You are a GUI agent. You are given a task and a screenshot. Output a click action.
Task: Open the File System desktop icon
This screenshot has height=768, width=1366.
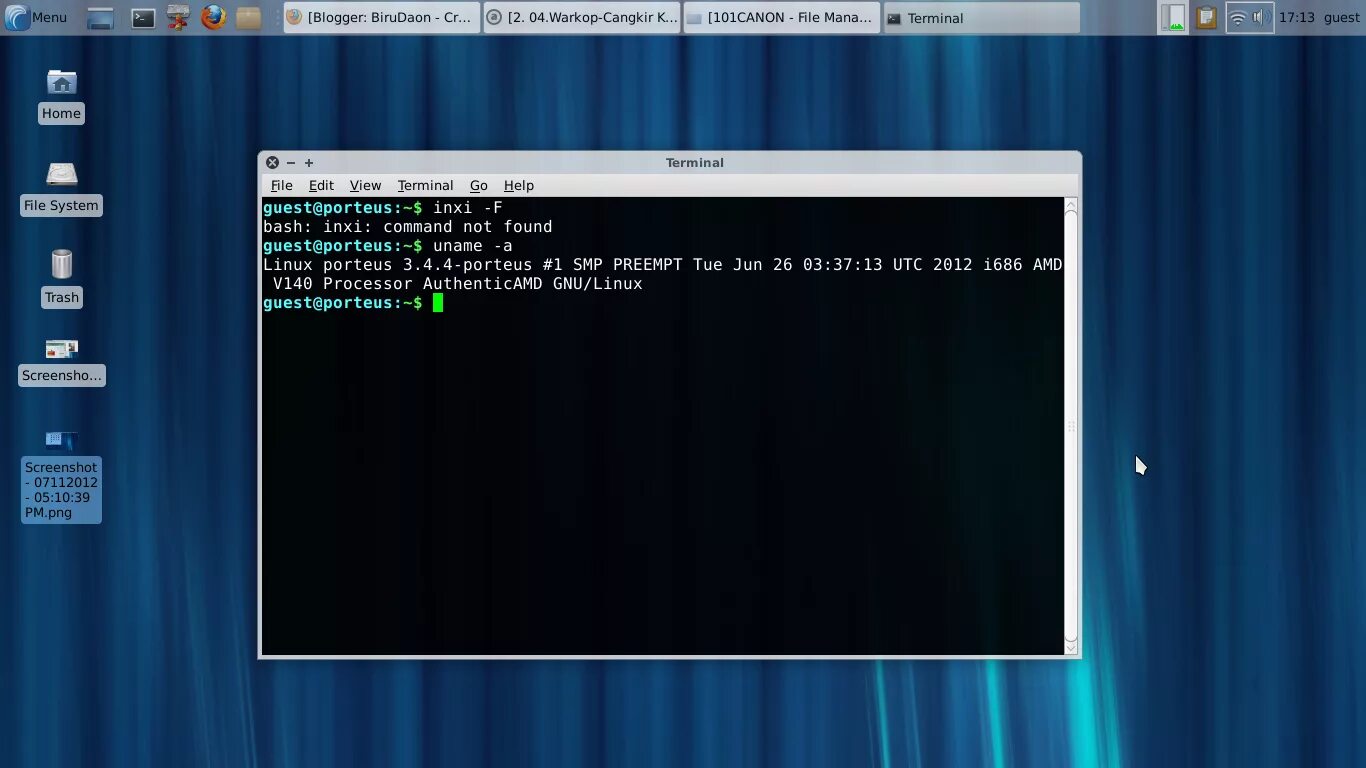click(x=61, y=188)
